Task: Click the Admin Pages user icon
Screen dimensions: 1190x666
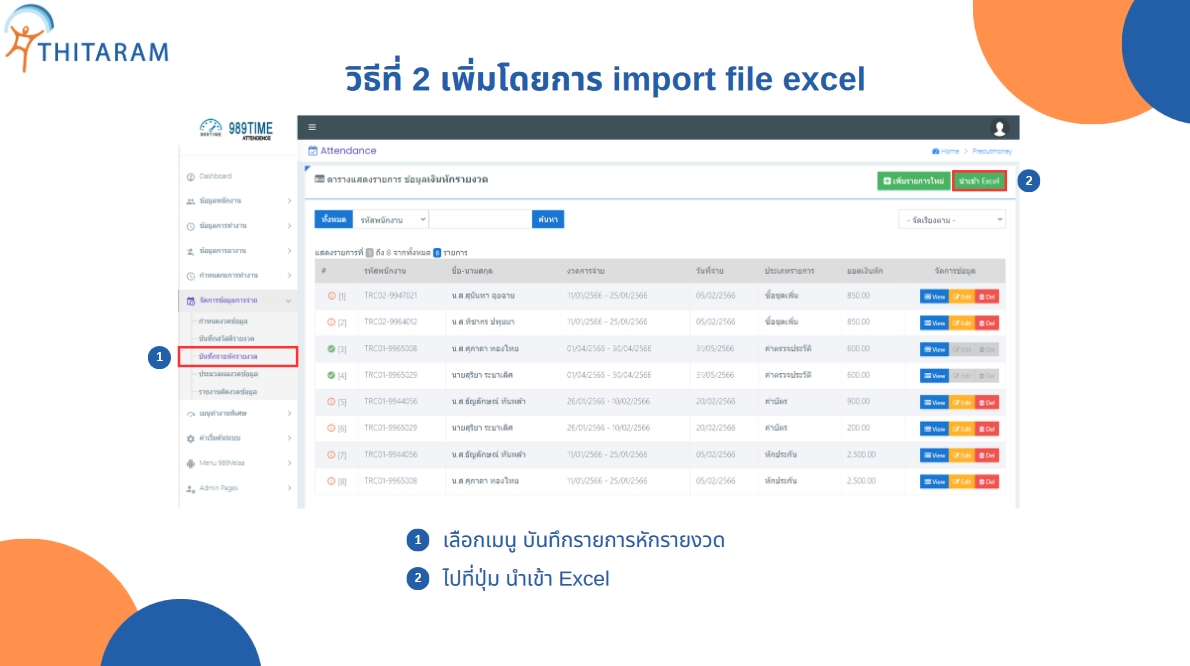Action: pos(190,488)
